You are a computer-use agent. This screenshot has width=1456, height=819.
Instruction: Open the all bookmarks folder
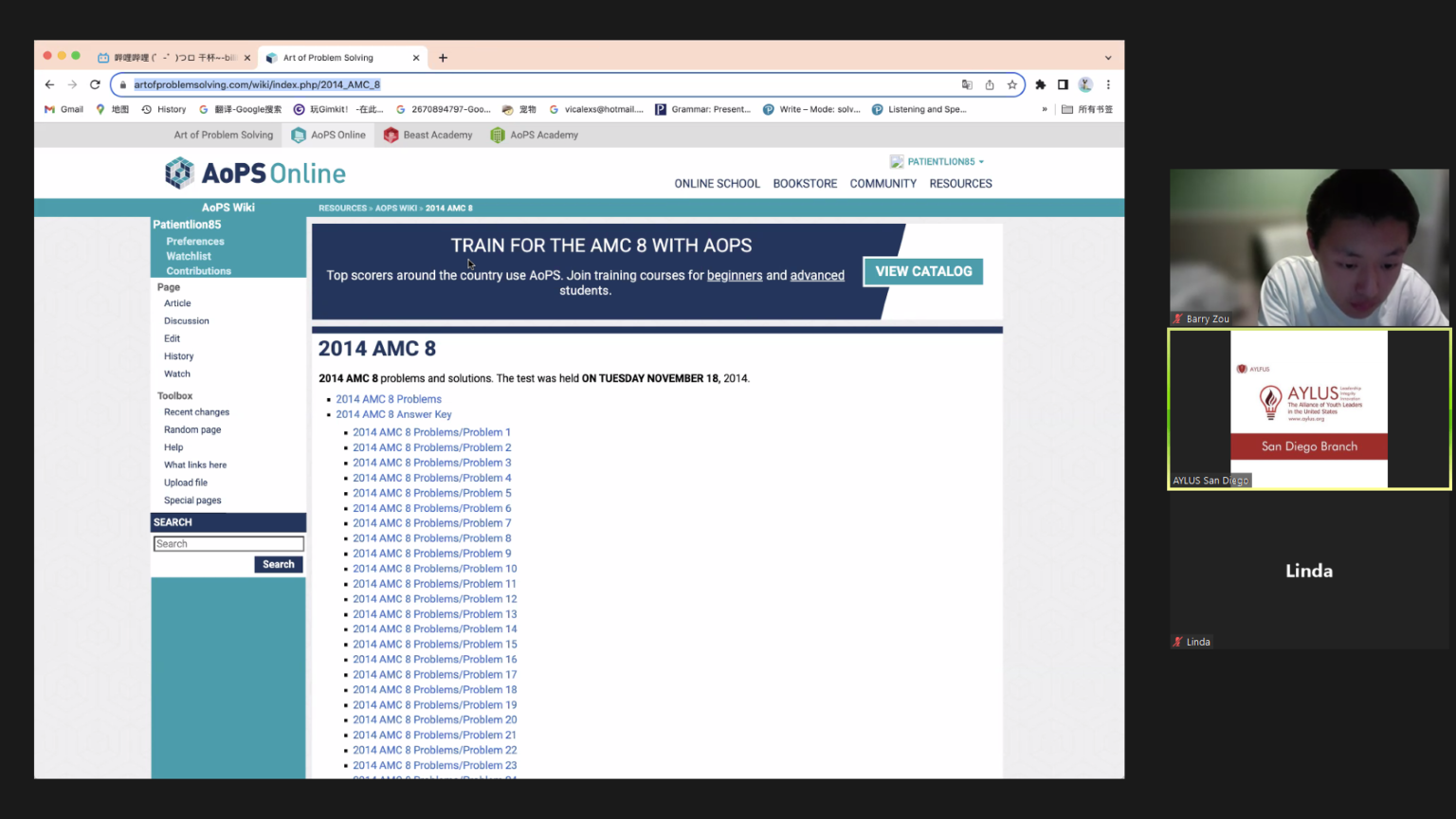pyautogui.click(x=1087, y=109)
